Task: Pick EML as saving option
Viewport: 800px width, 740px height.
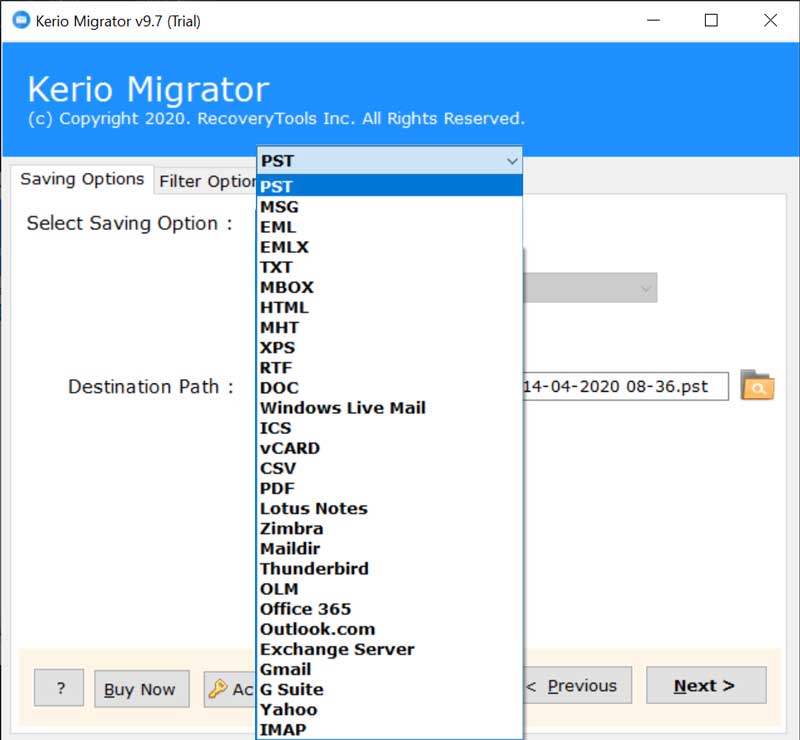Action: pos(390,227)
